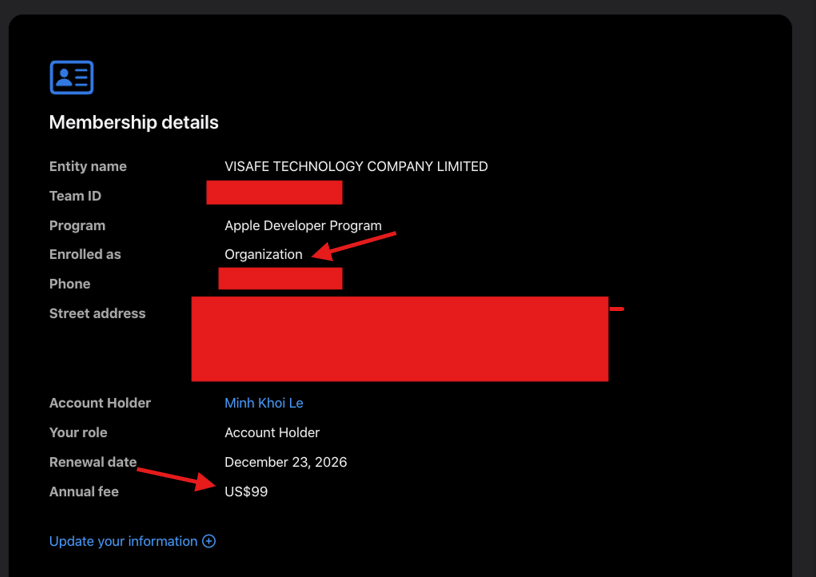Click the membership ID card icon
This screenshot has width=816, height=577.
click(71, 77)
